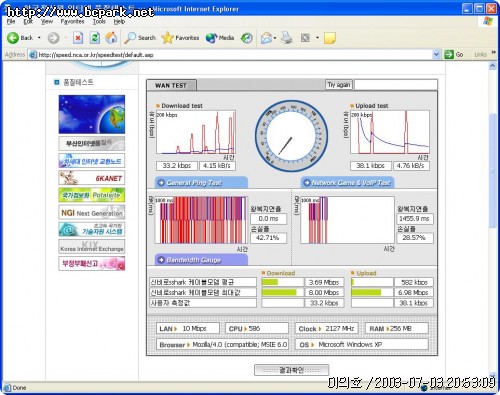The image size is (500, 395).
Task: Click the Edit page toolbar icon
Action: (305, 38)
